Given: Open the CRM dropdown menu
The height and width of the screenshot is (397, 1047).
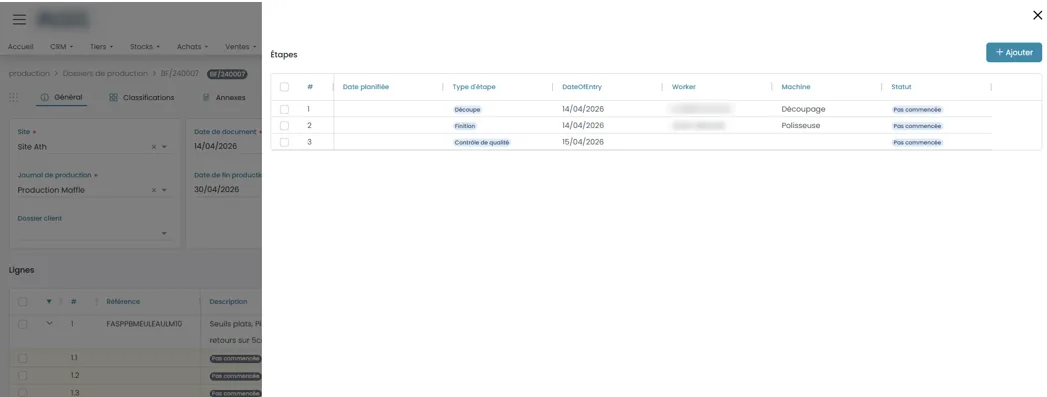Looking at the screenshot, I should pyautogui.click(x=61, y=47).
